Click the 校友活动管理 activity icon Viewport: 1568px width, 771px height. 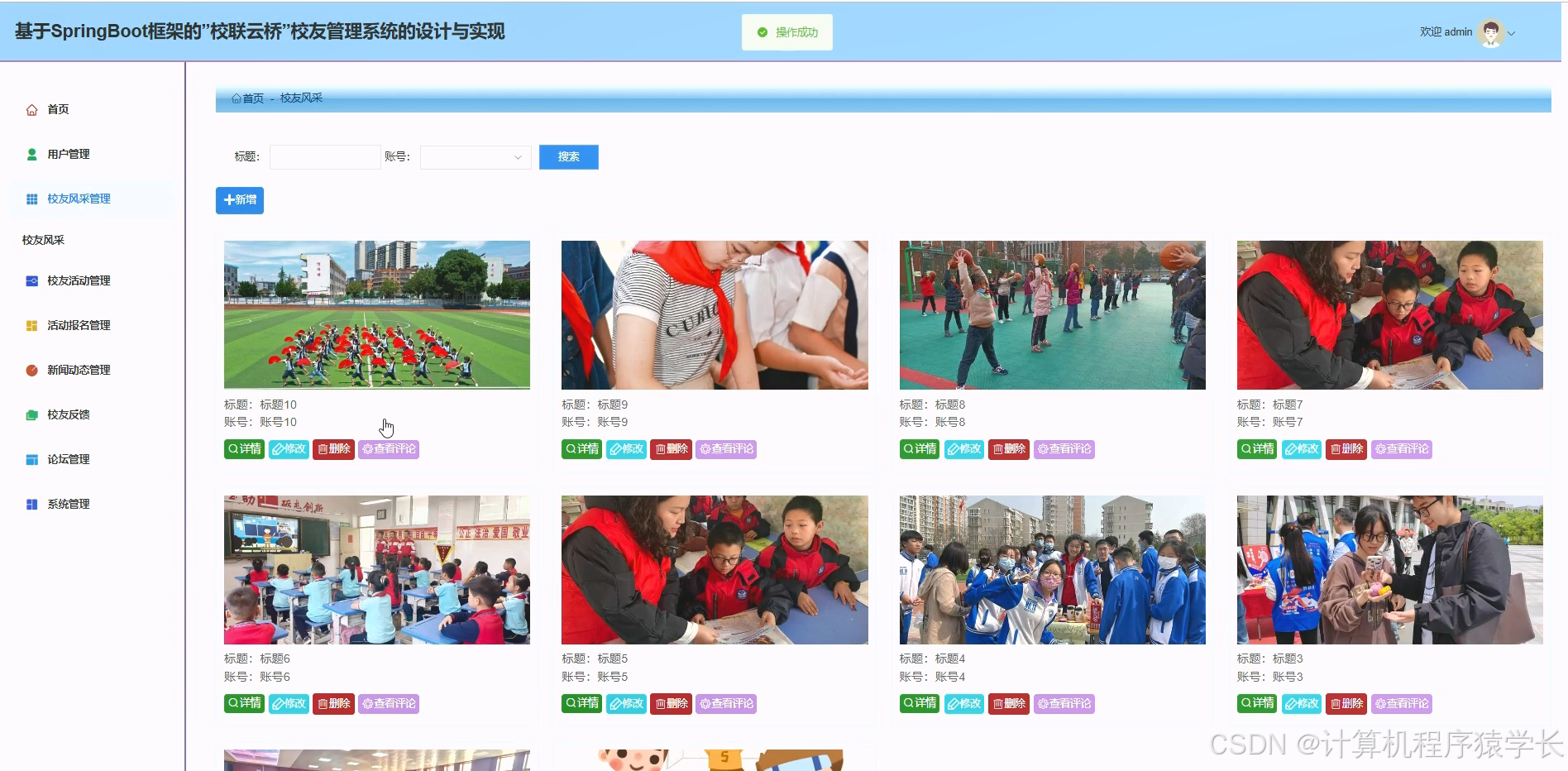(x=31, y=280)
